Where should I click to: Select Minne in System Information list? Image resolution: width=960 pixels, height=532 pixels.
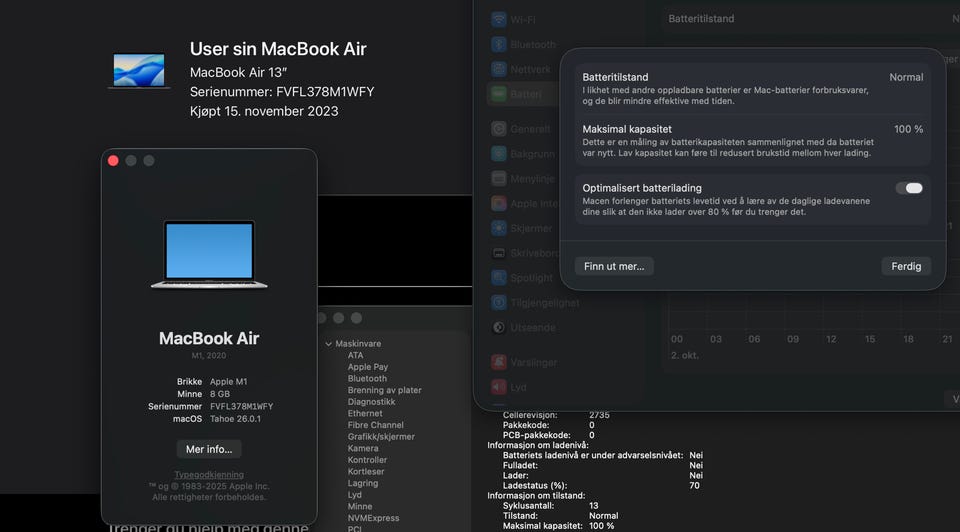click(359, 506)
